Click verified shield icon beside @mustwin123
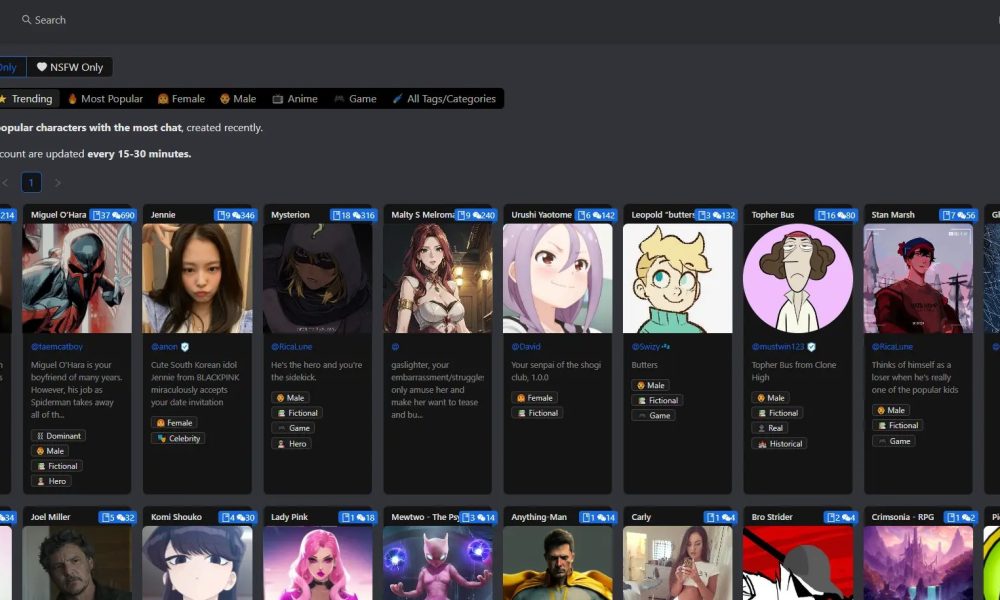Viewport: 1000px width, 600px height. point(812,347)
